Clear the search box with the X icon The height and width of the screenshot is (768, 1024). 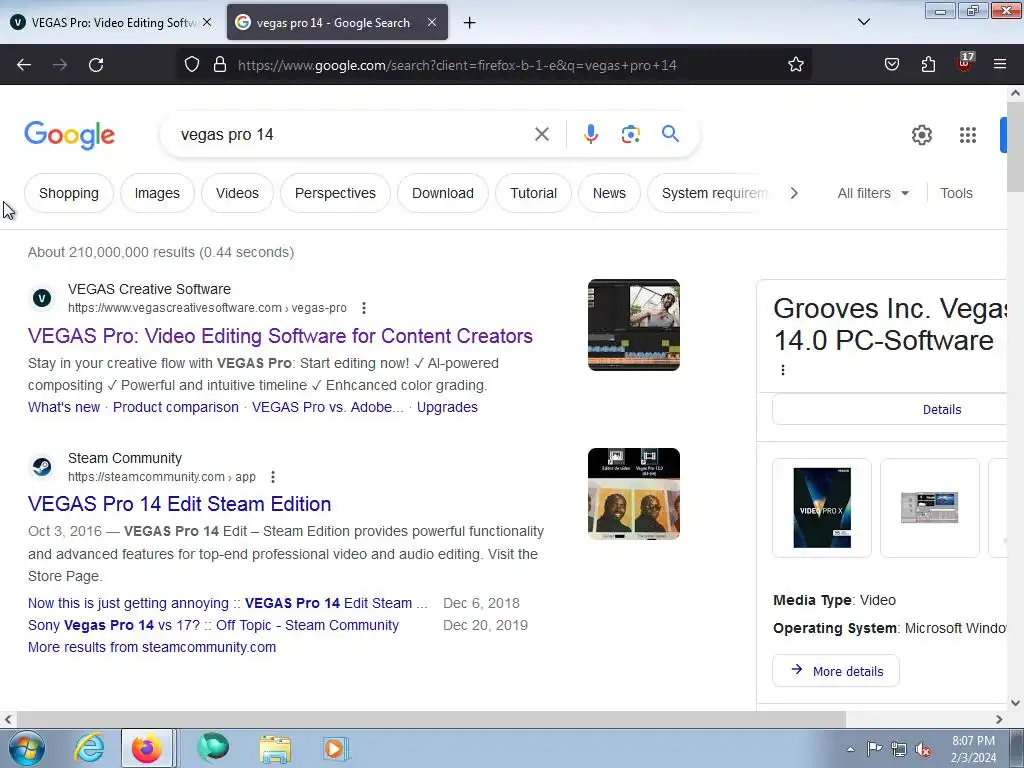point(541,135)
